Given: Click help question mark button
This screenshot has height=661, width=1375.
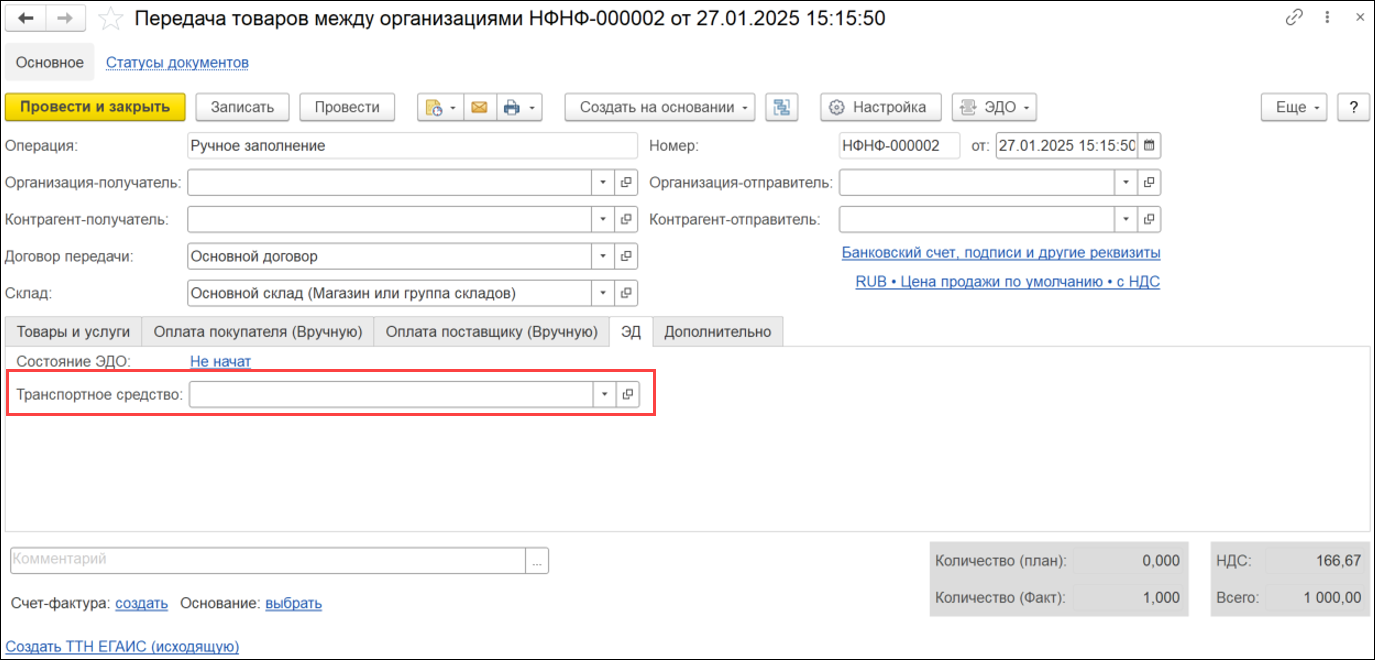Looking at the screenshot, I should click(1354, 107).
